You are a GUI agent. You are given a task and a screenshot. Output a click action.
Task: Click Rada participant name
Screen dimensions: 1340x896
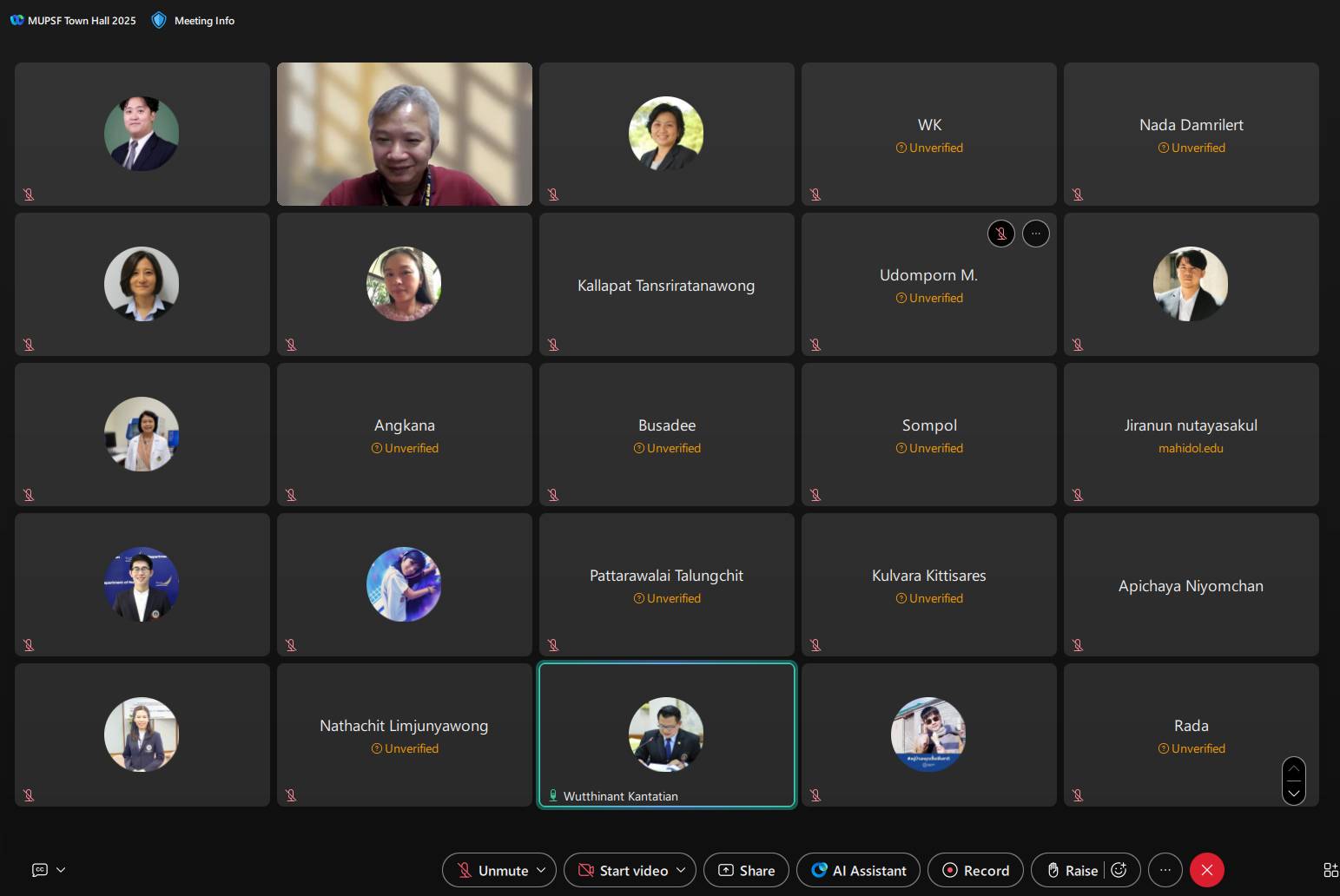pos(1191,726)
